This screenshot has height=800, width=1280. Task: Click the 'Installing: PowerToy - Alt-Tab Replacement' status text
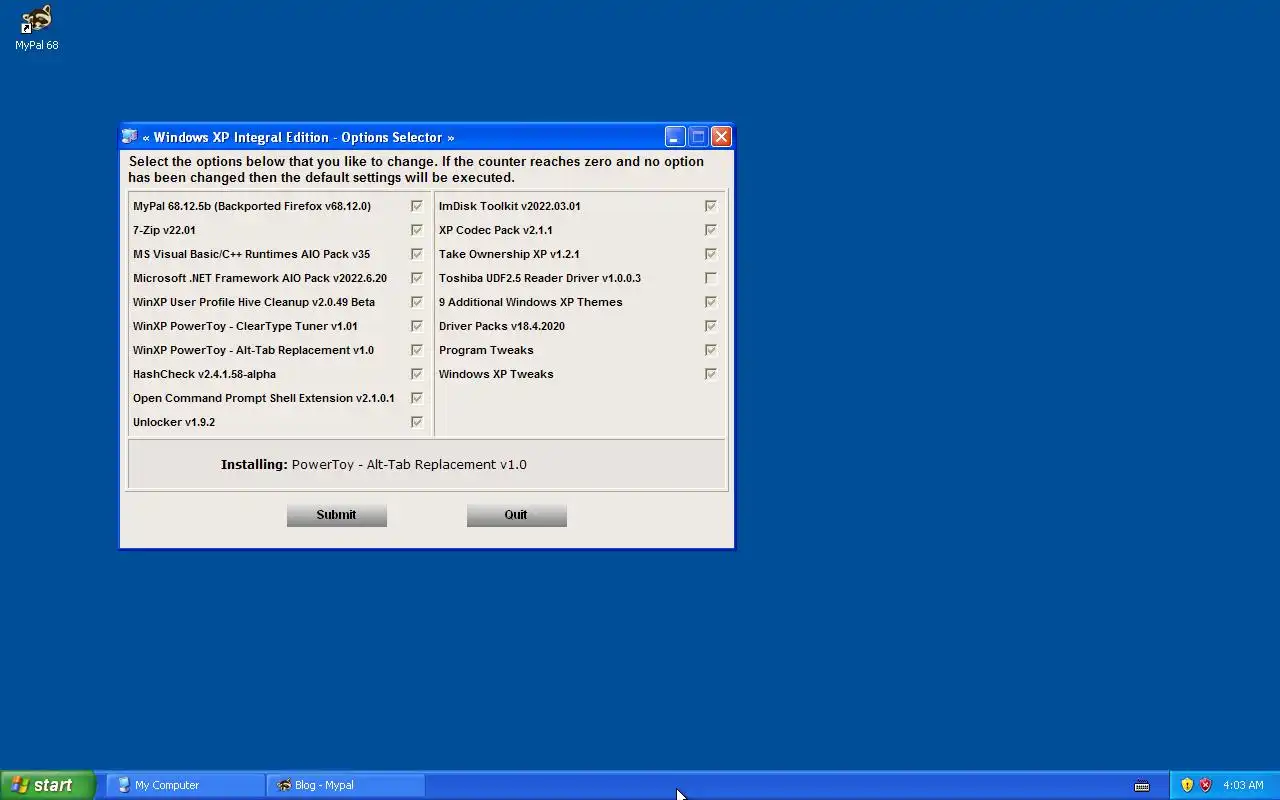click(374, 464)
